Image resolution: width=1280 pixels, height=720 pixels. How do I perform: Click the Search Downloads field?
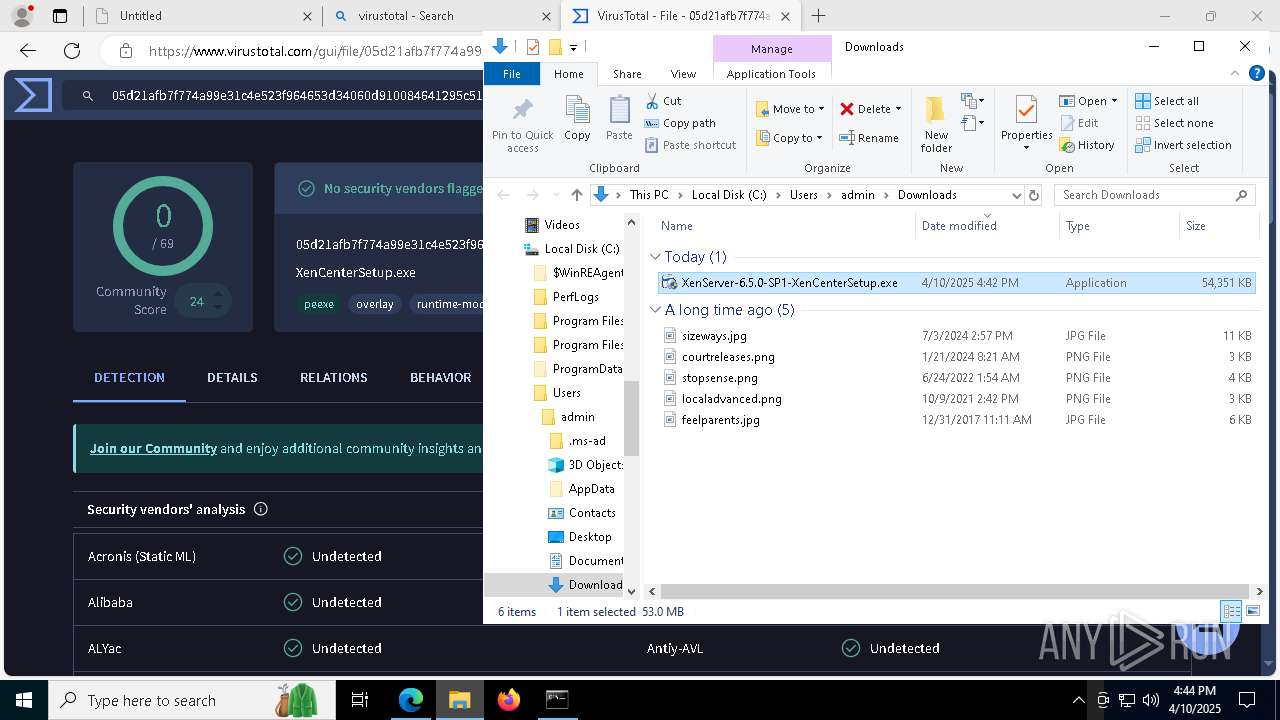(1154, 195)
